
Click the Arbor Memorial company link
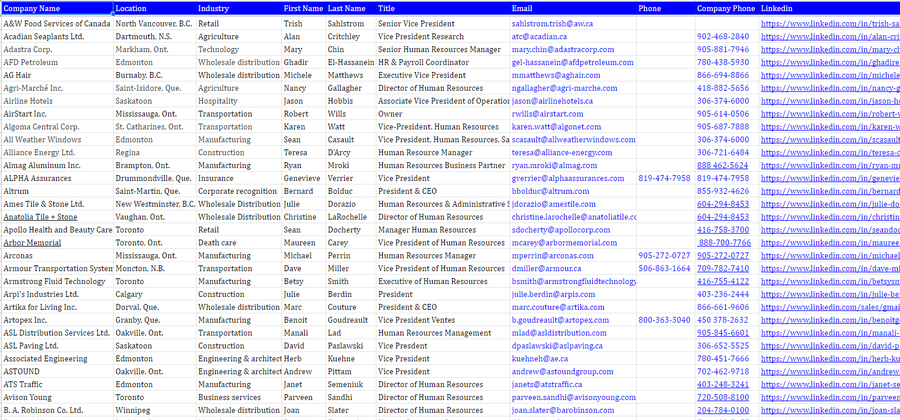tap(32, 243)
